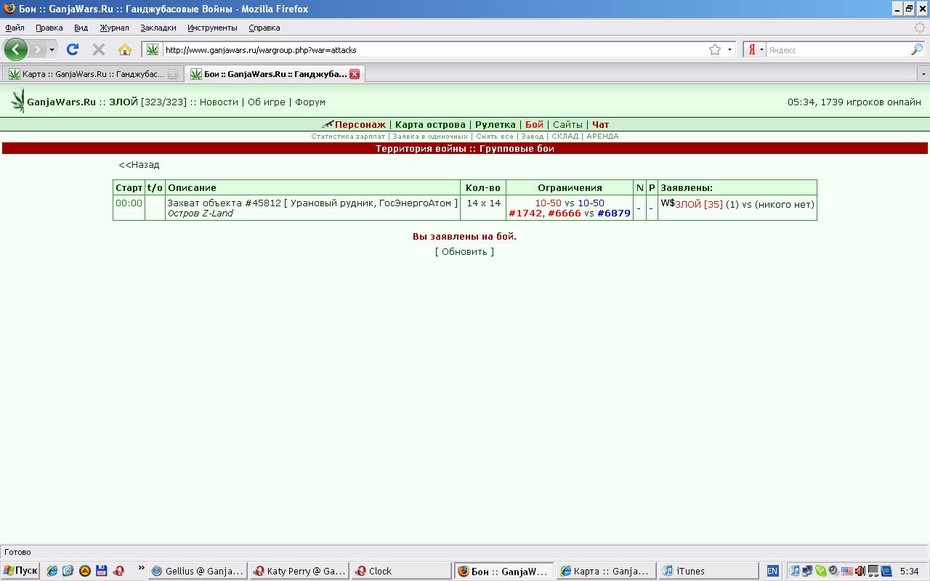Image resolution: width=930 pixels, height=581 pixels.
Task: Open the back/forward history dropdown arrow
Action: [52, 50]
